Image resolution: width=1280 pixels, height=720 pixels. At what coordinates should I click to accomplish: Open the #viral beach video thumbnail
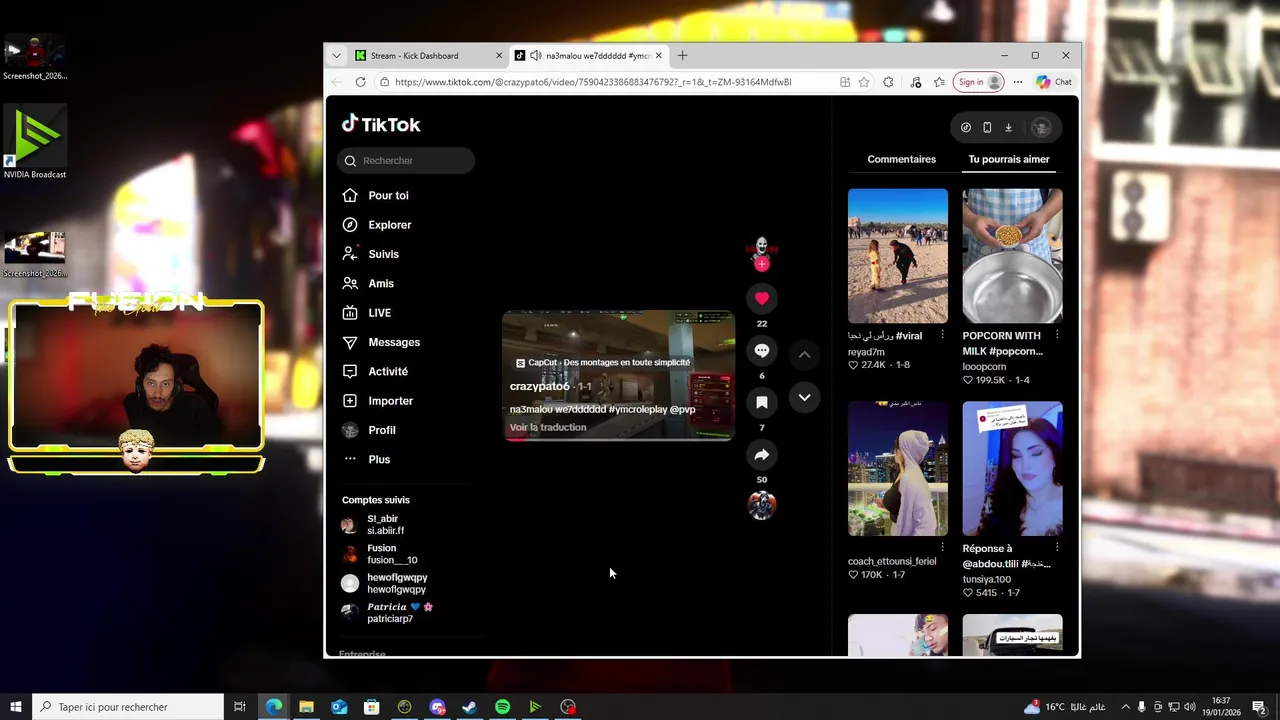point(898,256)
